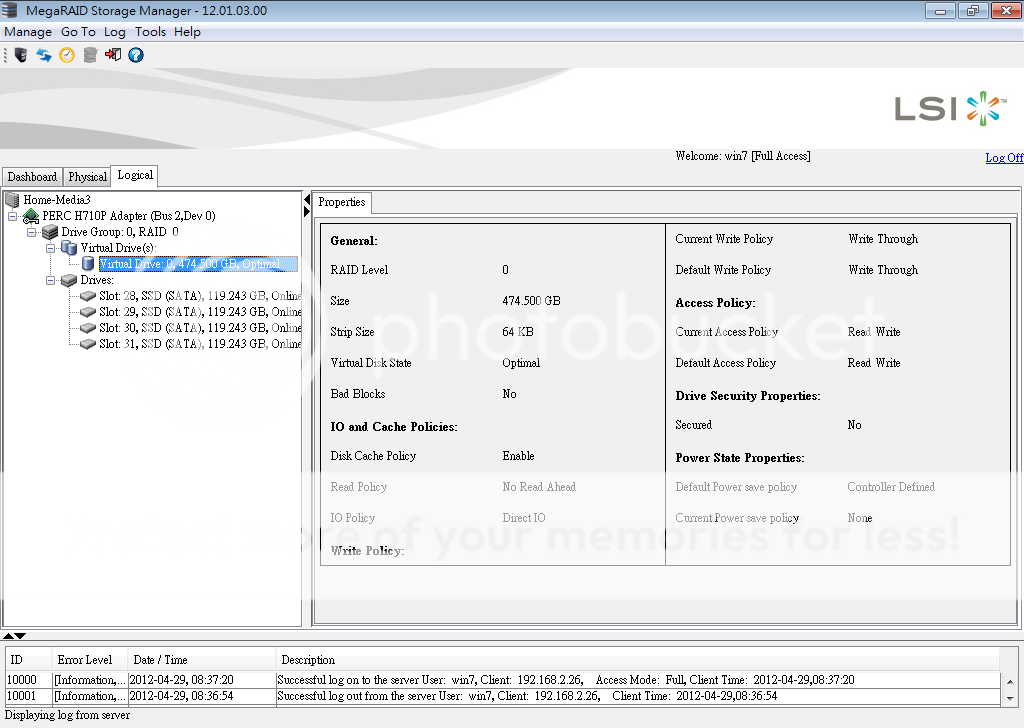Click the Slot 31 drive icon
This screenshot has height=728, width=1024.
tap(88, 344)
